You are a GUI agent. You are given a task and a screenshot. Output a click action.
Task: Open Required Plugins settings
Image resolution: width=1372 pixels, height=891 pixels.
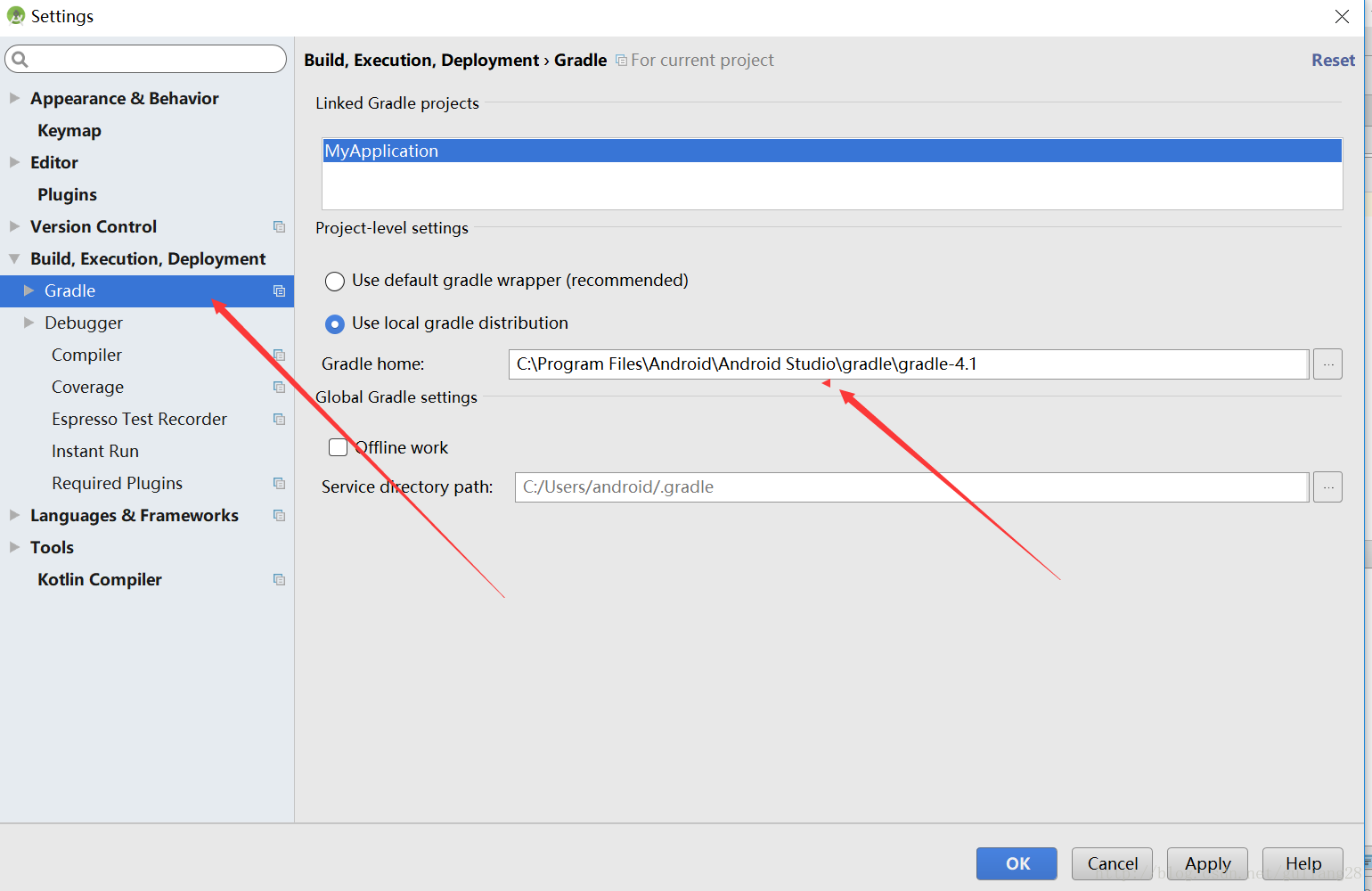tap(117, 484)
